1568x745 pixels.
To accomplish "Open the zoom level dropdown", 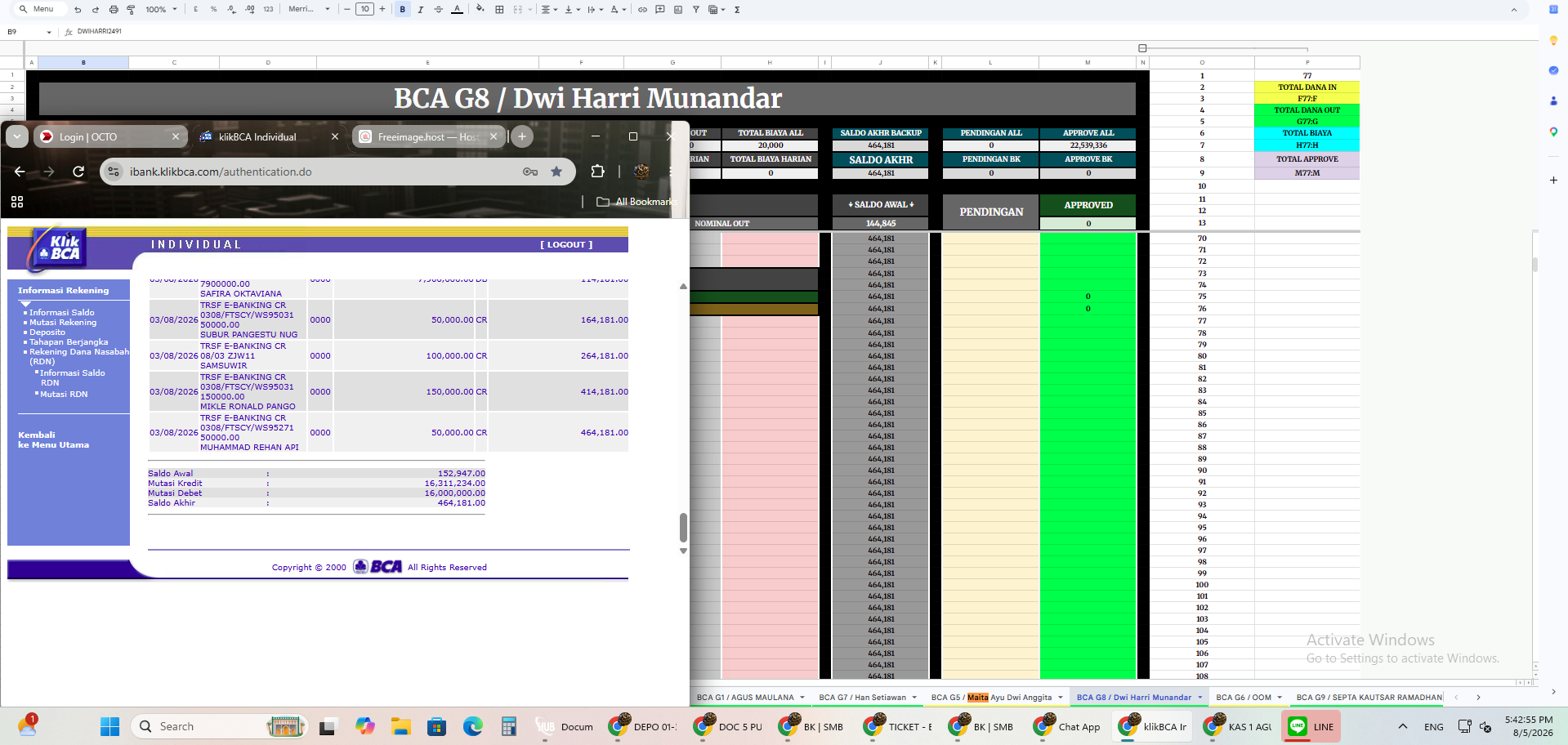I will [162, 10].
